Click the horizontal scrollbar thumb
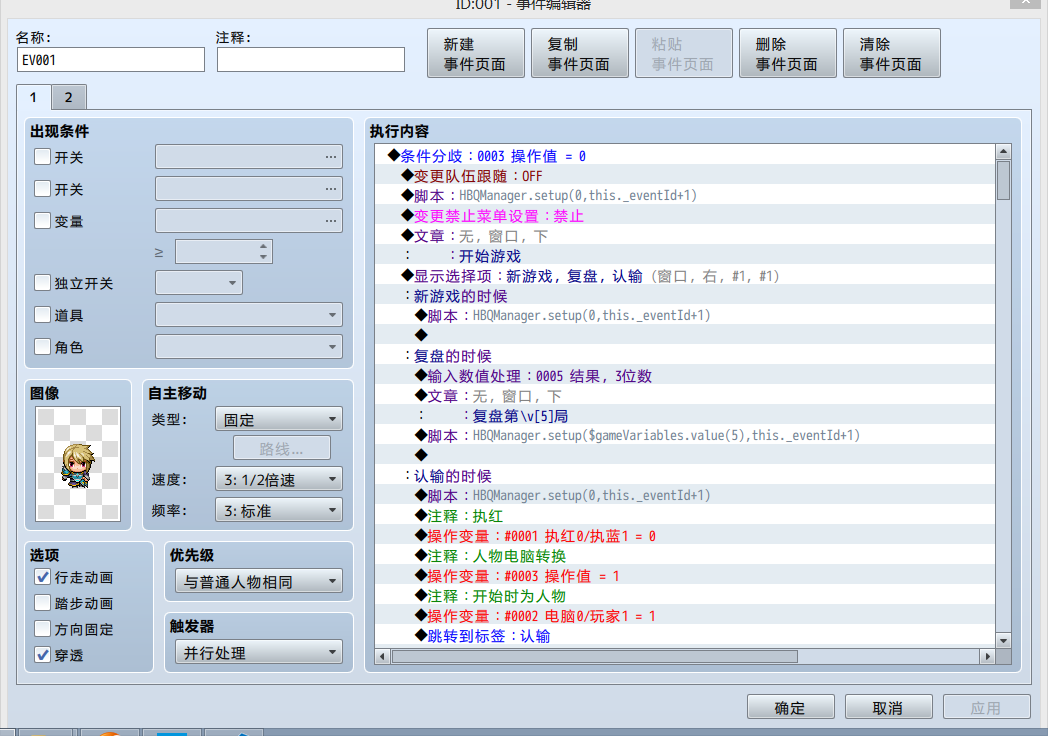The height and width of the screenshot is (736, 1048). [595, 656]
